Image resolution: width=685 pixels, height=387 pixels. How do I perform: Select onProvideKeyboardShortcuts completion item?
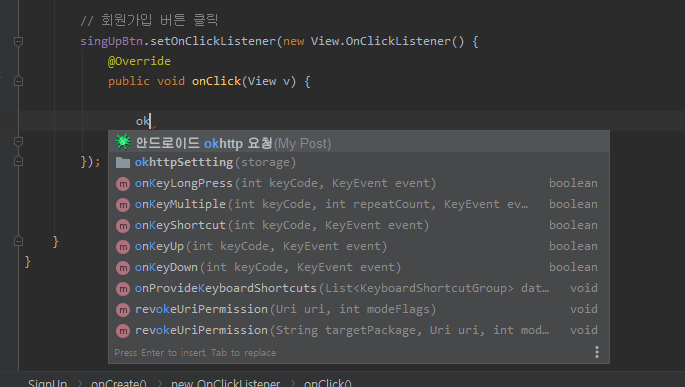[x=359, y=288]
